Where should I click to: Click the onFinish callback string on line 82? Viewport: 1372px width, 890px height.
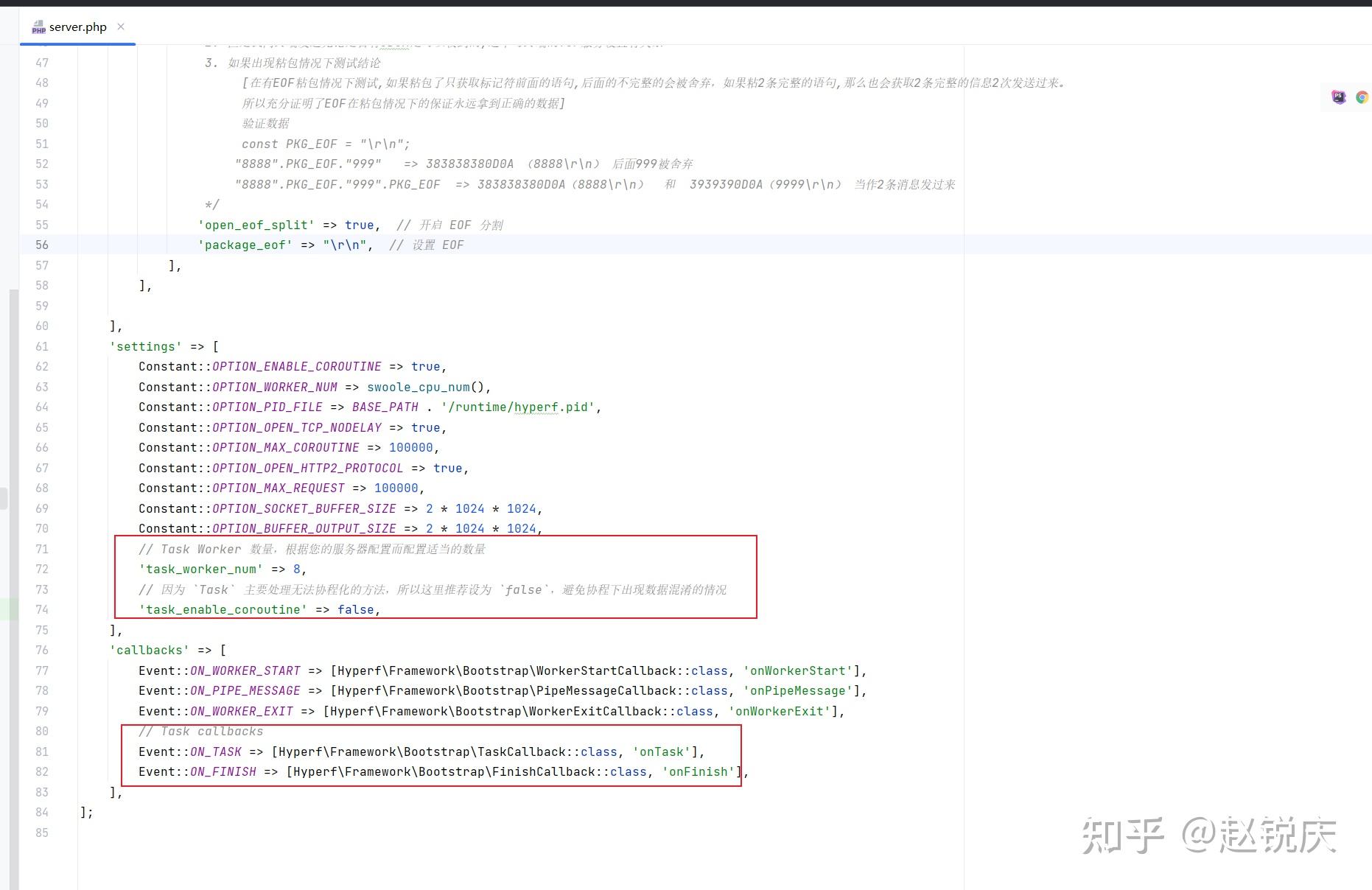pyautogui.click(x=697, y=771)
